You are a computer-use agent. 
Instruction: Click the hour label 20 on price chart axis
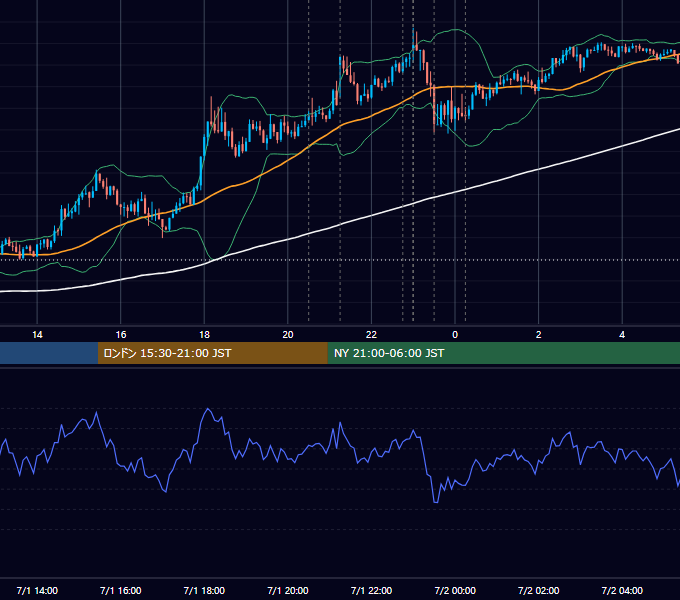click(288, 335)
